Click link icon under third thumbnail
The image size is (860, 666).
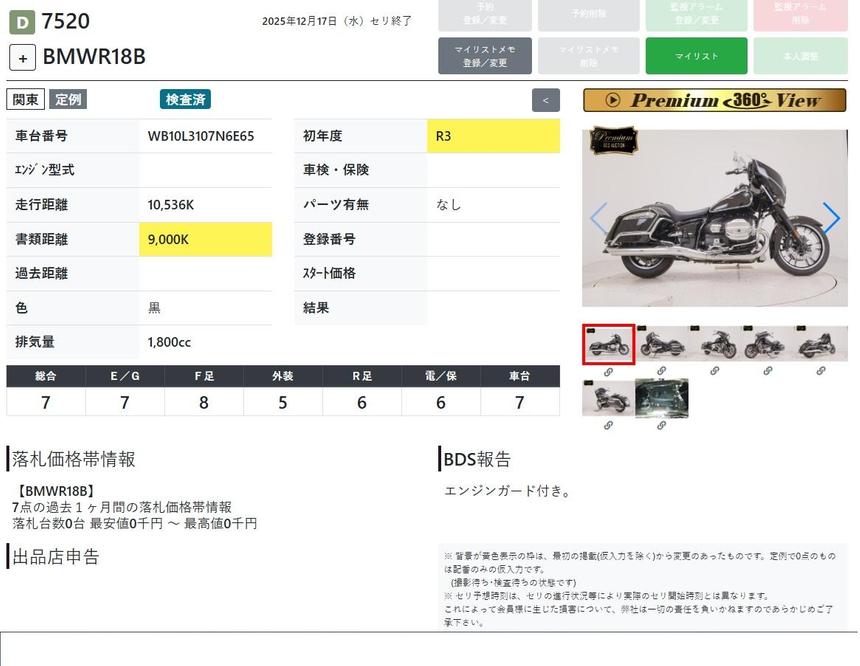click(x=714, y=371)
